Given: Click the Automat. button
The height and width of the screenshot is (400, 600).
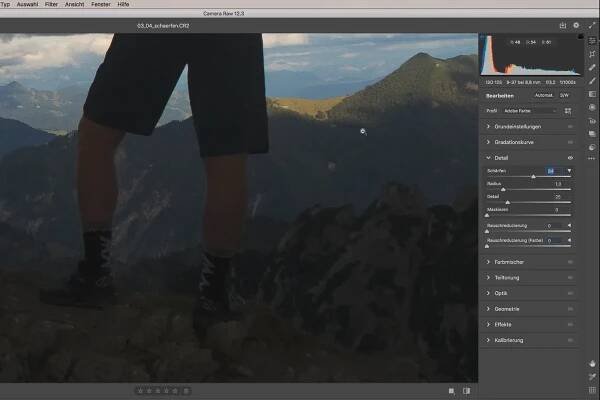Looking at the screenshot, I should 544,95.
